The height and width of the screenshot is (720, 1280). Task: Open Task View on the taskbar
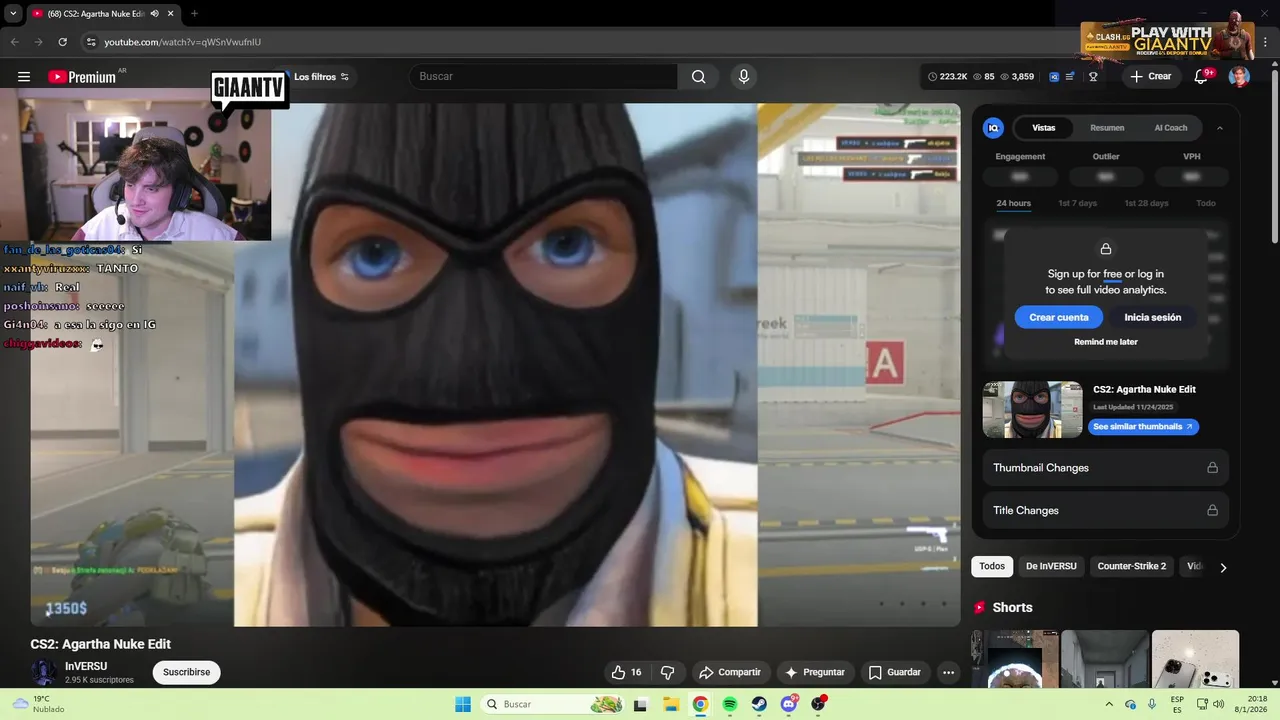[x=640, y=704]
